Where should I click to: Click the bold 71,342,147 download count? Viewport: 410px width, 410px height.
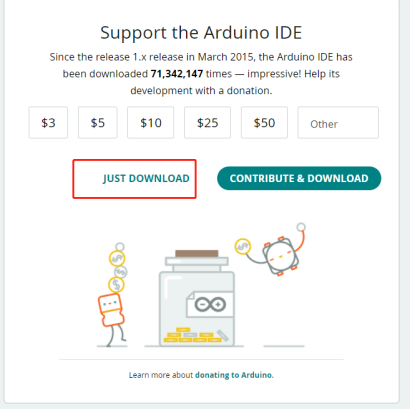pos(177,74)
